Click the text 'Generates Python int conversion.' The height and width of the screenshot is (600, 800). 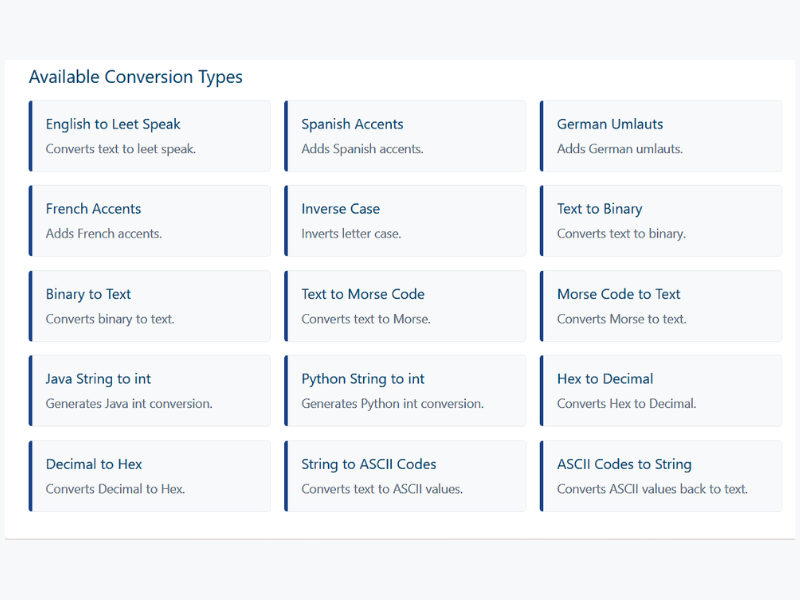click(x=392, y=404)
